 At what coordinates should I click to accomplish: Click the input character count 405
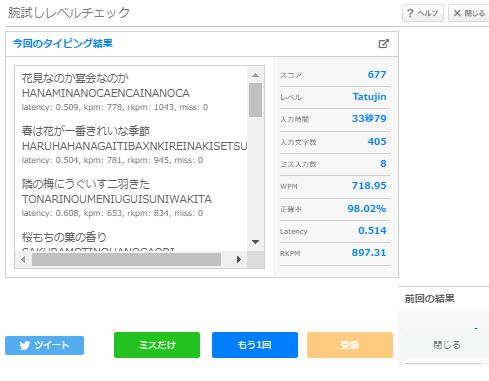point(377,141)
